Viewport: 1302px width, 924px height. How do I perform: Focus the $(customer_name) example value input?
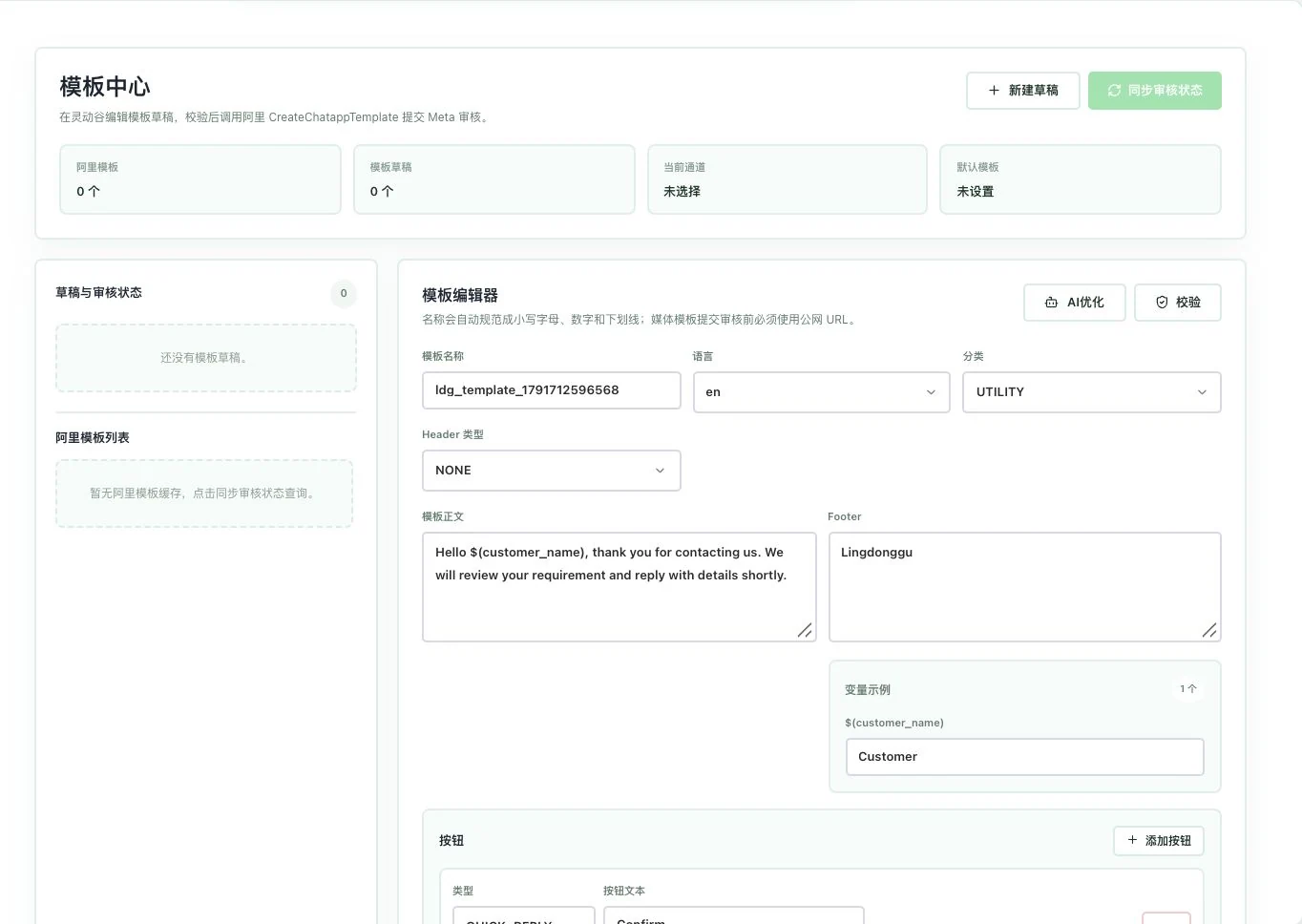[1024, 757]
